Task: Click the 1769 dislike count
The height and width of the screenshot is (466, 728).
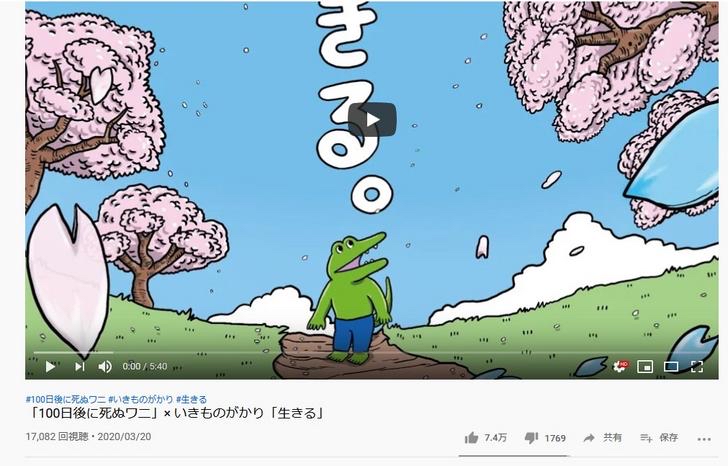Action: [555, 438]
